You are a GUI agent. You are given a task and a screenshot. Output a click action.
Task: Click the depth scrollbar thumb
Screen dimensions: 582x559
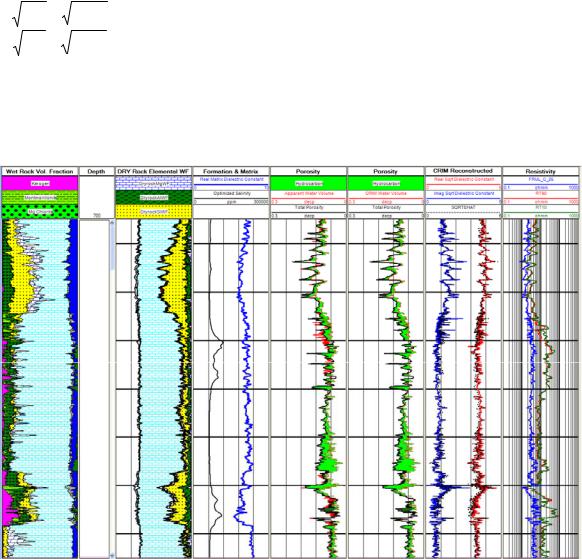point(112,247)
